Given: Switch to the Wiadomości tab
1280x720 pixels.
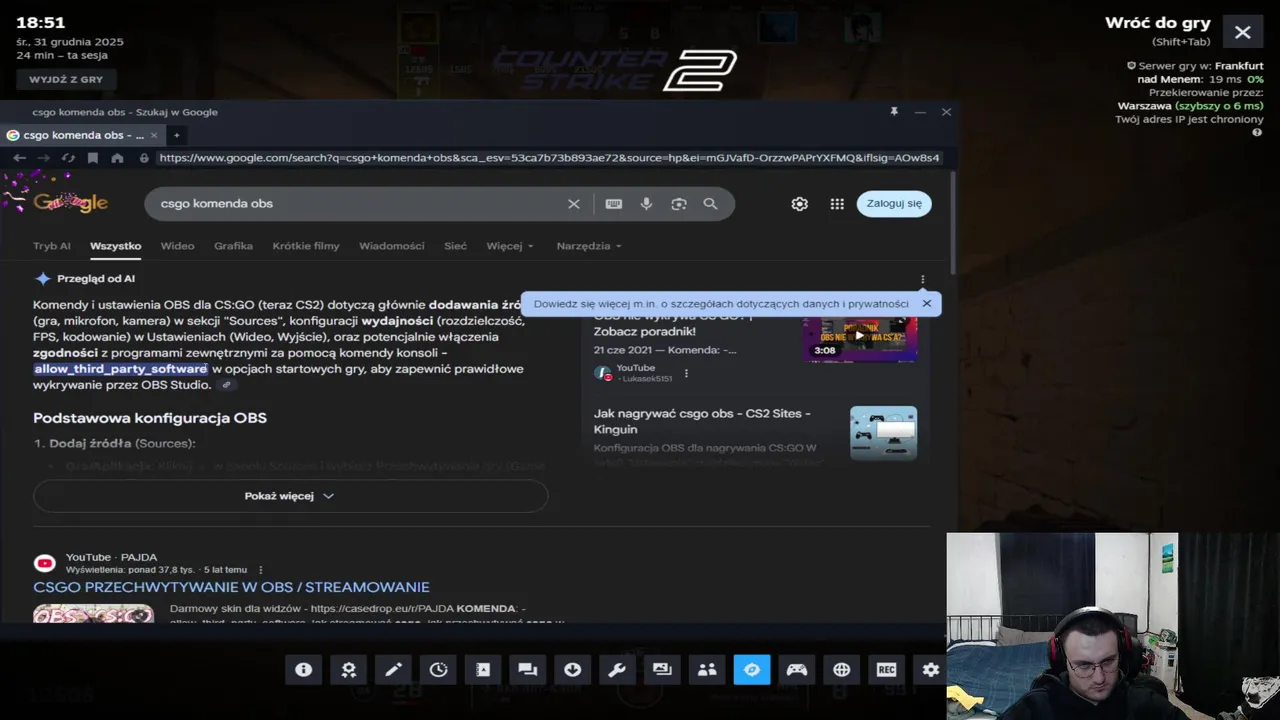Looking at the screenshot, I should (392, 246).
